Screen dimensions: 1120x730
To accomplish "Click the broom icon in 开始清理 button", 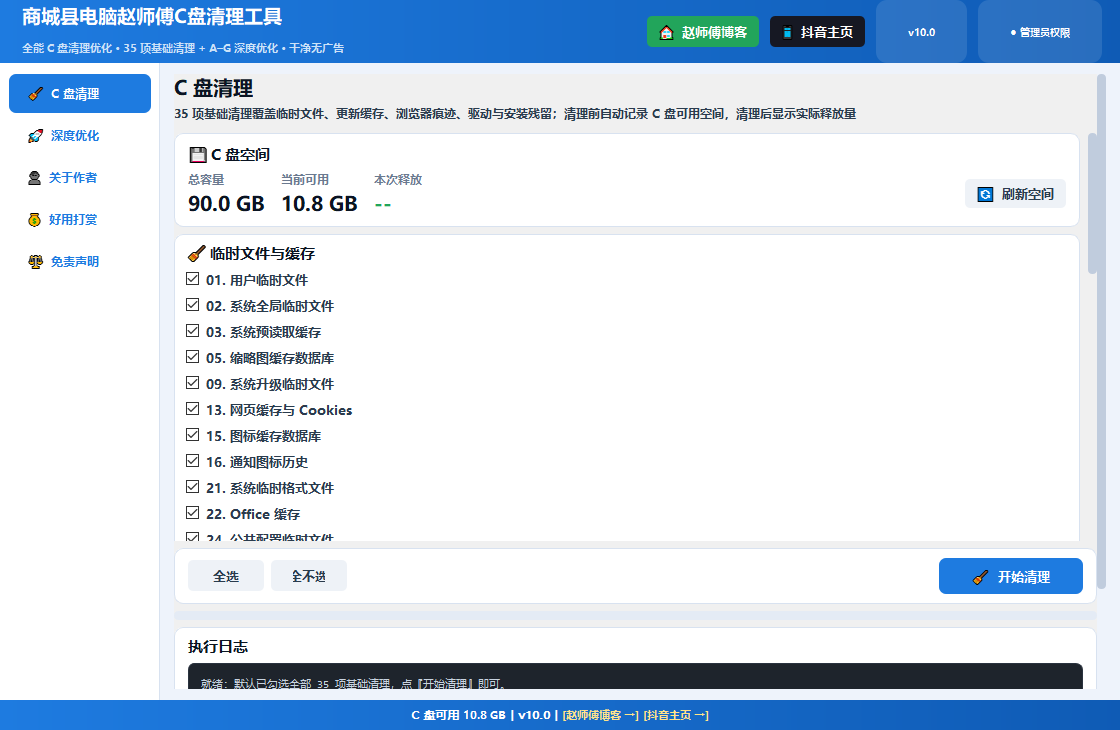I will coord(981,577).
